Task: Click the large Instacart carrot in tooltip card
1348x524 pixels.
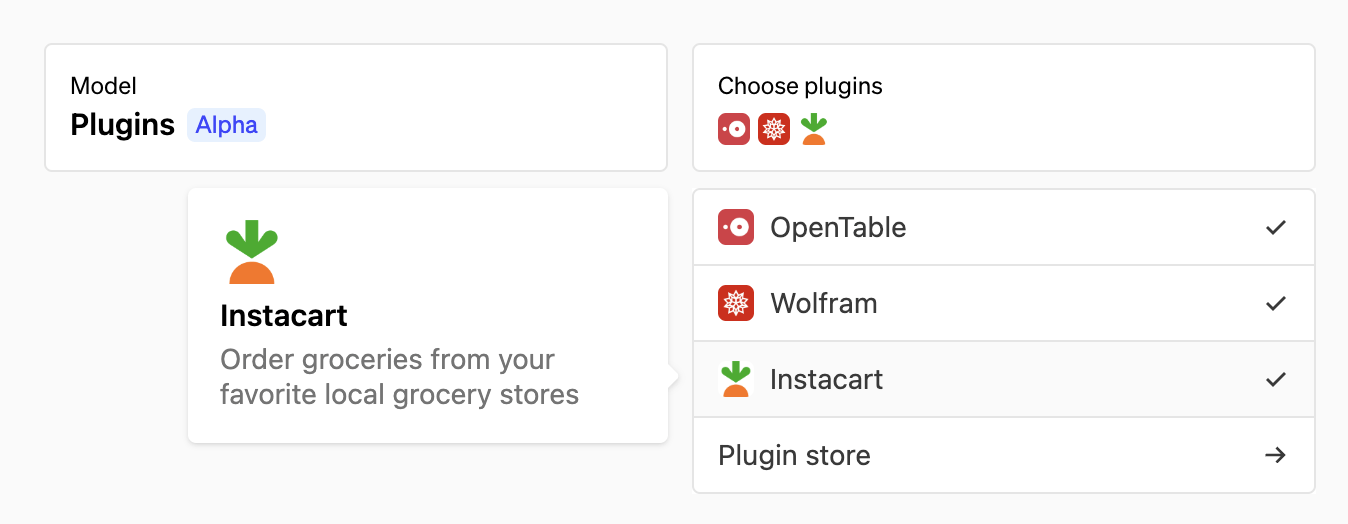Action: coord(251,251)
